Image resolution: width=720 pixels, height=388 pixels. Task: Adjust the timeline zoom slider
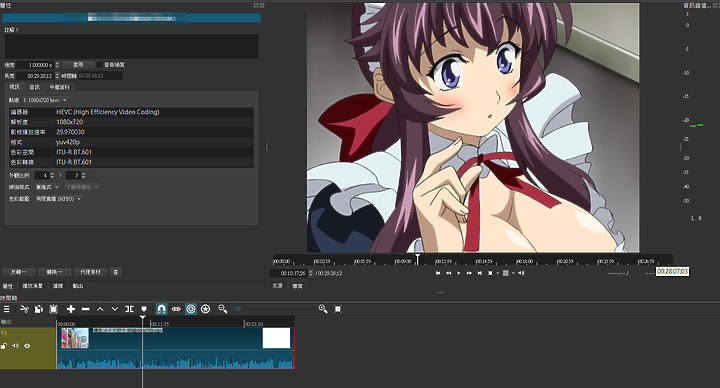click(x=274, y=309)
